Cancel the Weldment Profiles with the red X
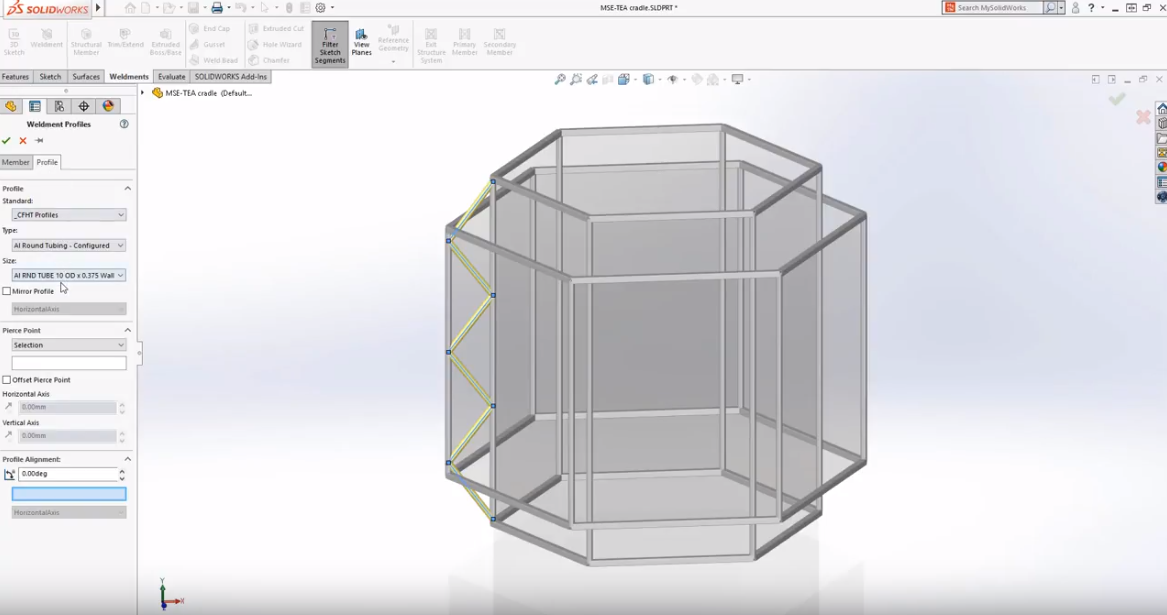1167x615 pixels. tap(23, 141)
